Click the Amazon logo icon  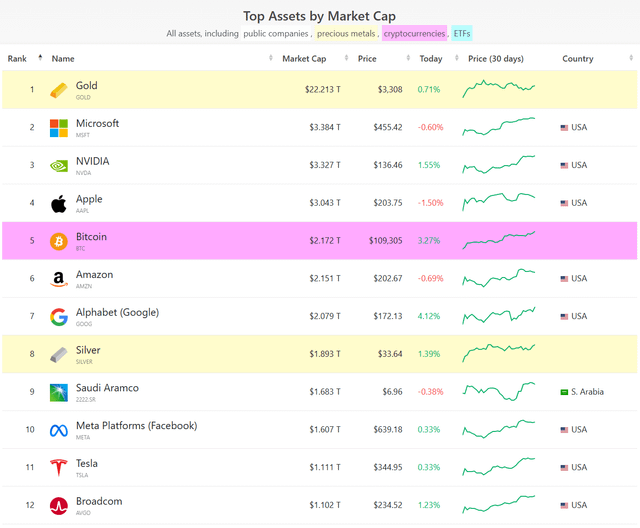tap(59, 279)
